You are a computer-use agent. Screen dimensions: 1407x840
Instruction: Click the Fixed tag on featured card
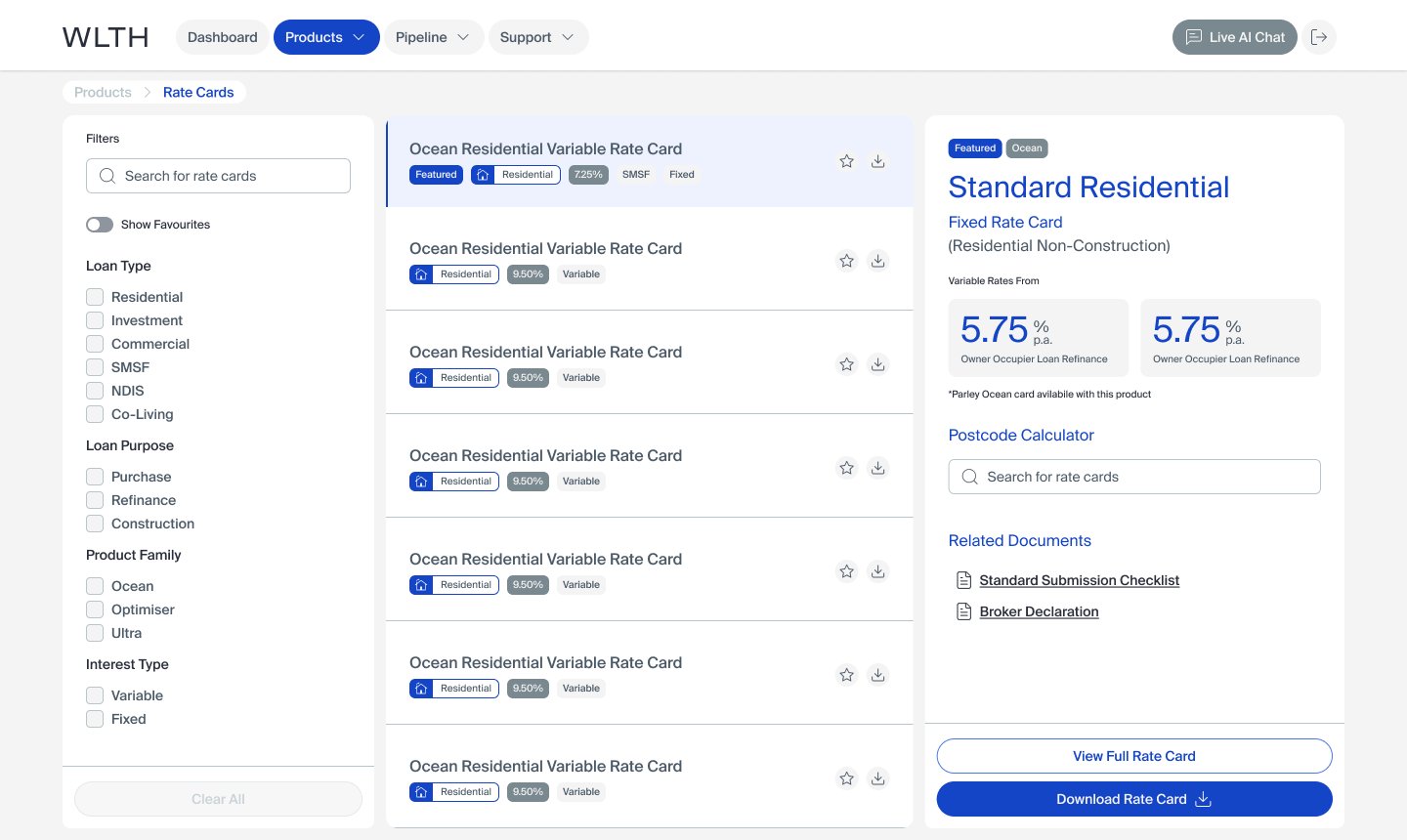coord(682,175)
